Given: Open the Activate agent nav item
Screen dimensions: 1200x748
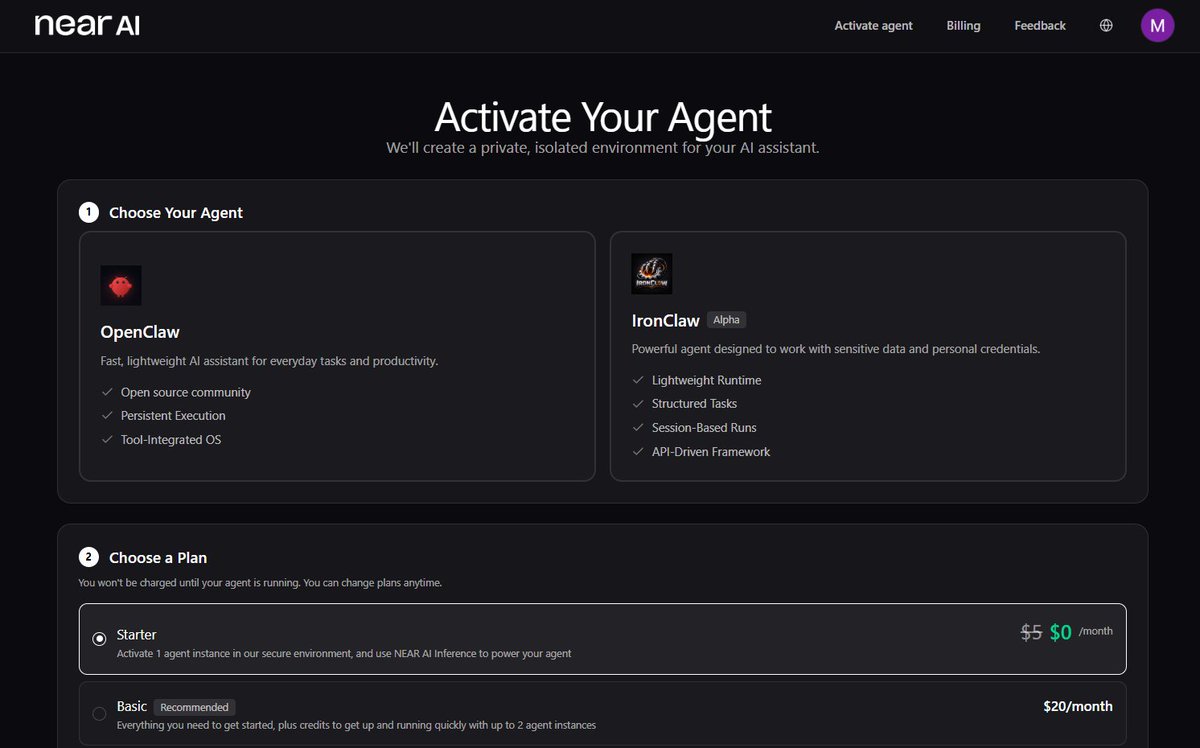Looking at the screenshot, I should [873, 26].
